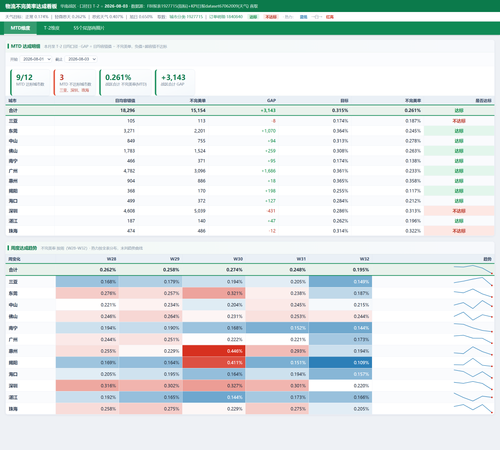The height and width of the screenshot is (450, 500).
Task: Click the red 3 cities summary card
Action: [75, 82]
